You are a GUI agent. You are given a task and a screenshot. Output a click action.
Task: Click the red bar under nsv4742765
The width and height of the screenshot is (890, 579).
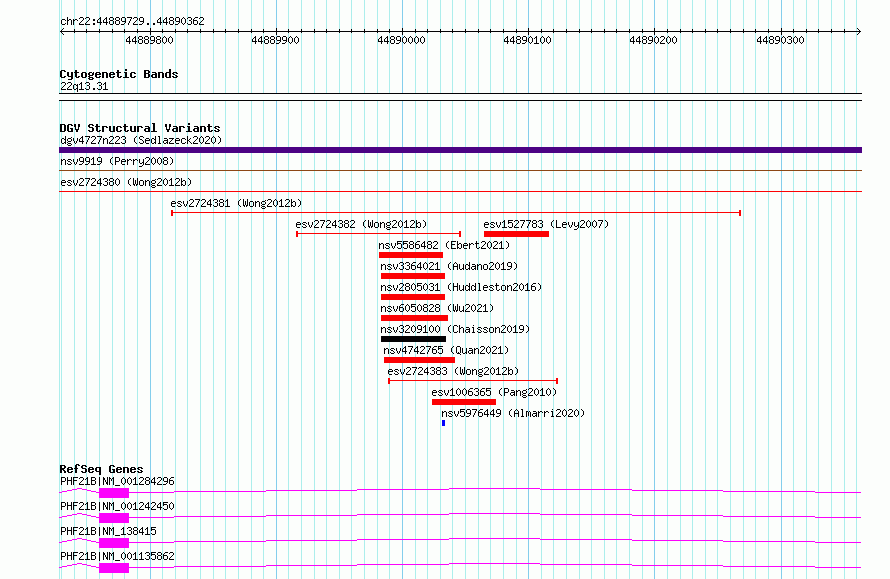[419, 360]
